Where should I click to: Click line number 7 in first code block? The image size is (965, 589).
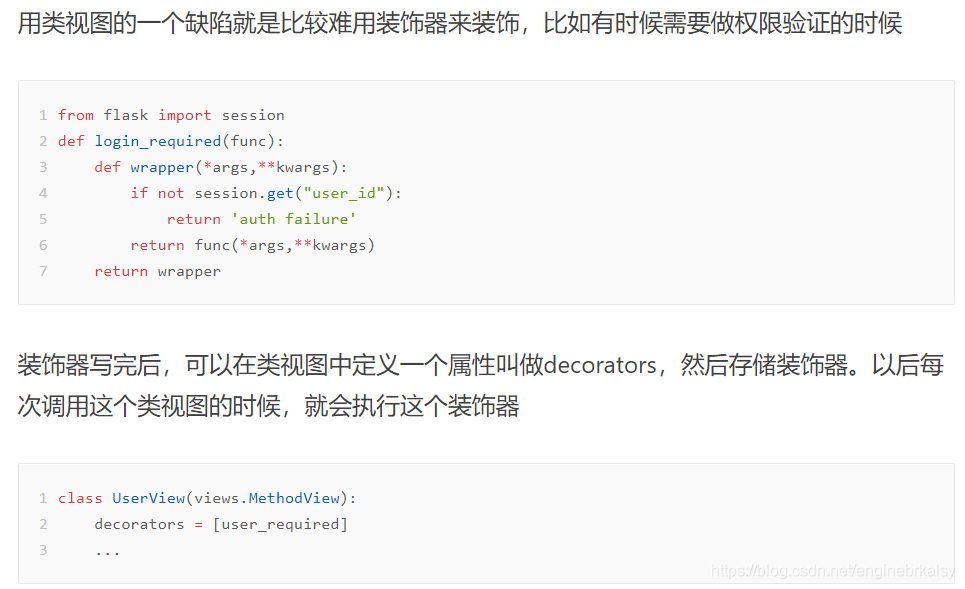click(x=43, y=271)
